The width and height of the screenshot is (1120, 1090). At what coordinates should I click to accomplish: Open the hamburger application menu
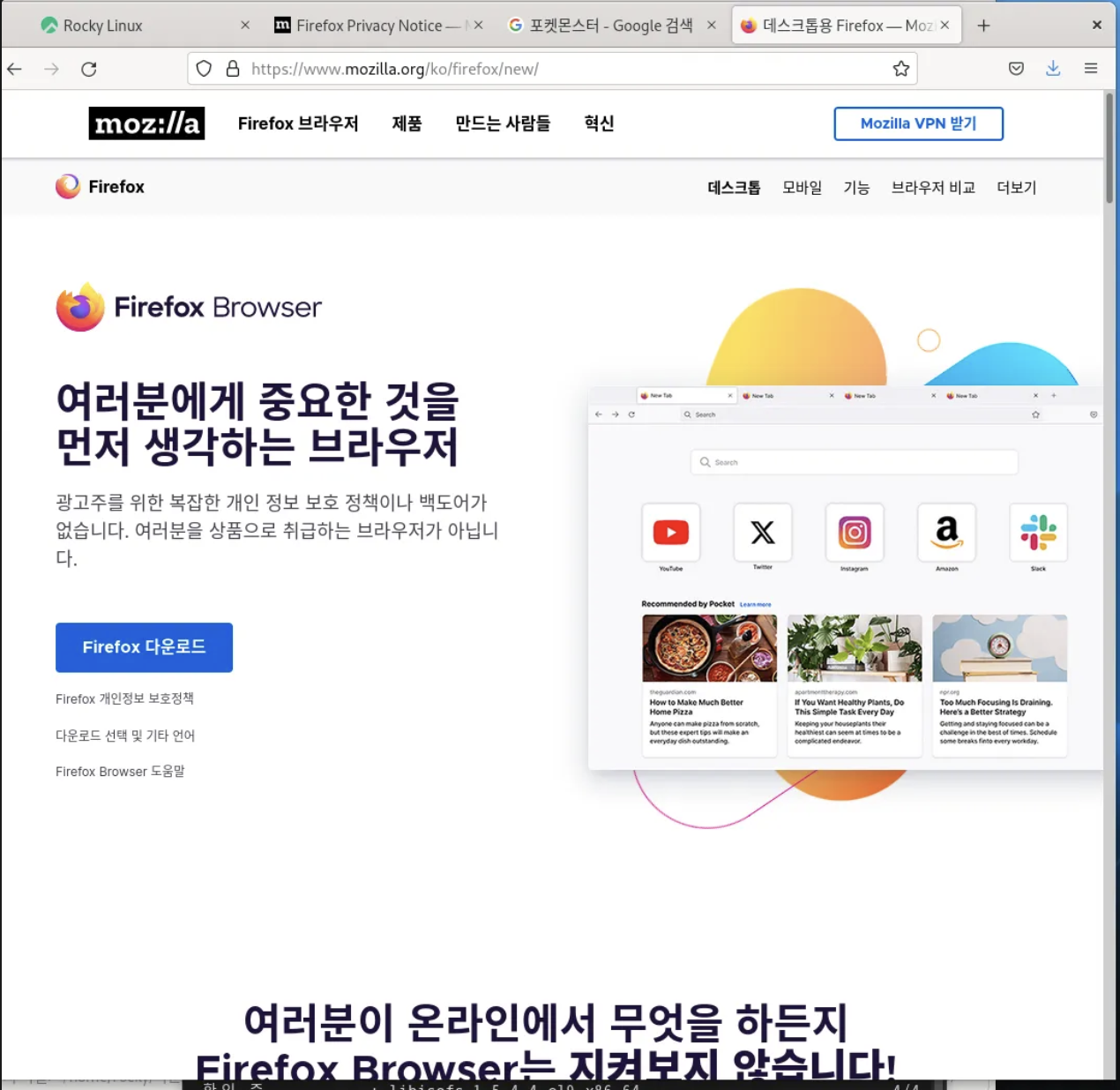click(x=1091, y=69)
